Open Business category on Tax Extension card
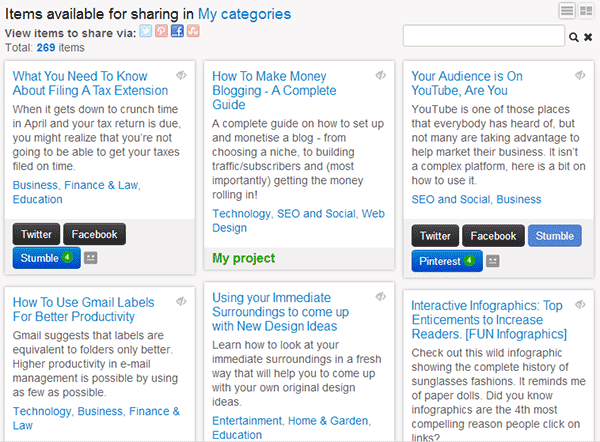Viewport: 600px width, 442px height. (35, 185)
